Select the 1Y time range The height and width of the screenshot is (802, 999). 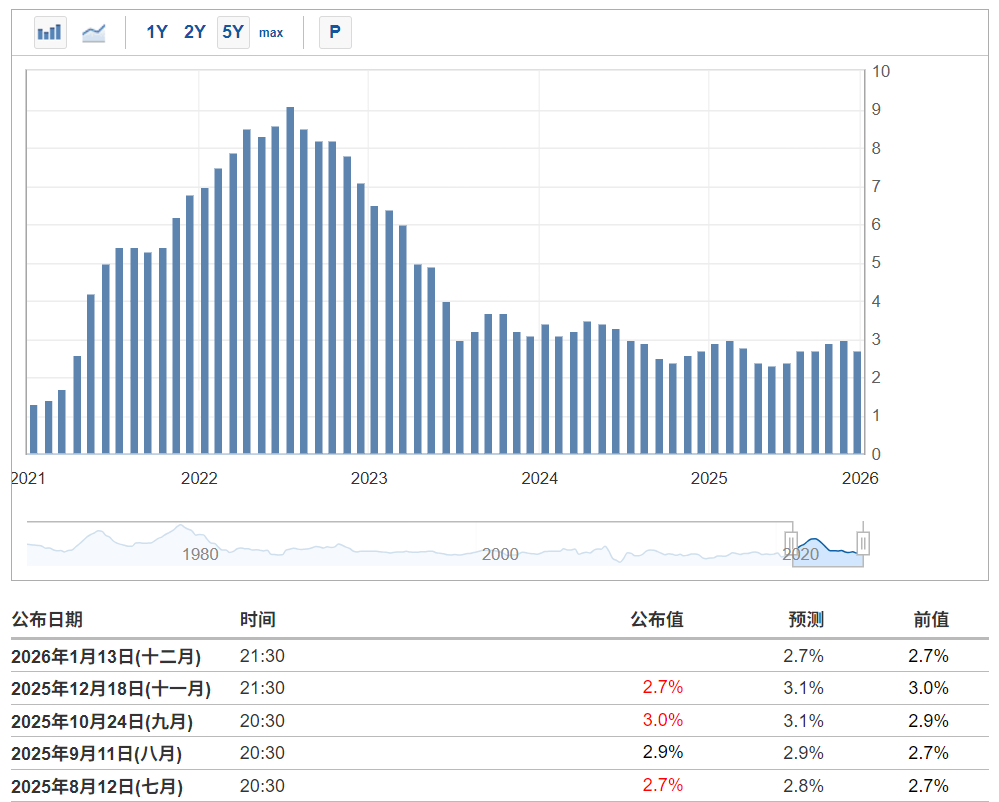point(157,33)
